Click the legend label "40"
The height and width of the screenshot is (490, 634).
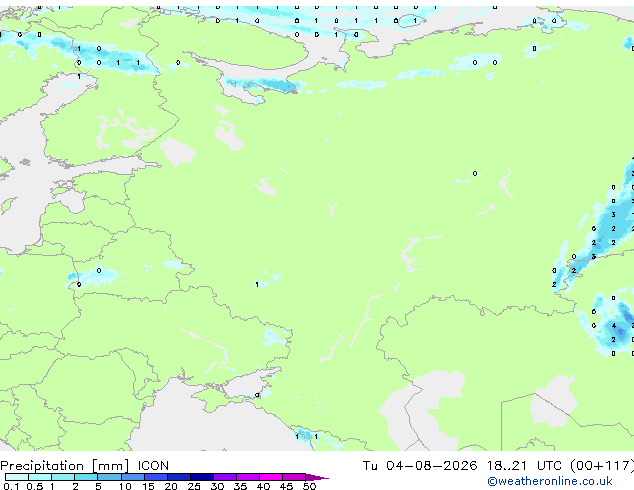(263, 486)
